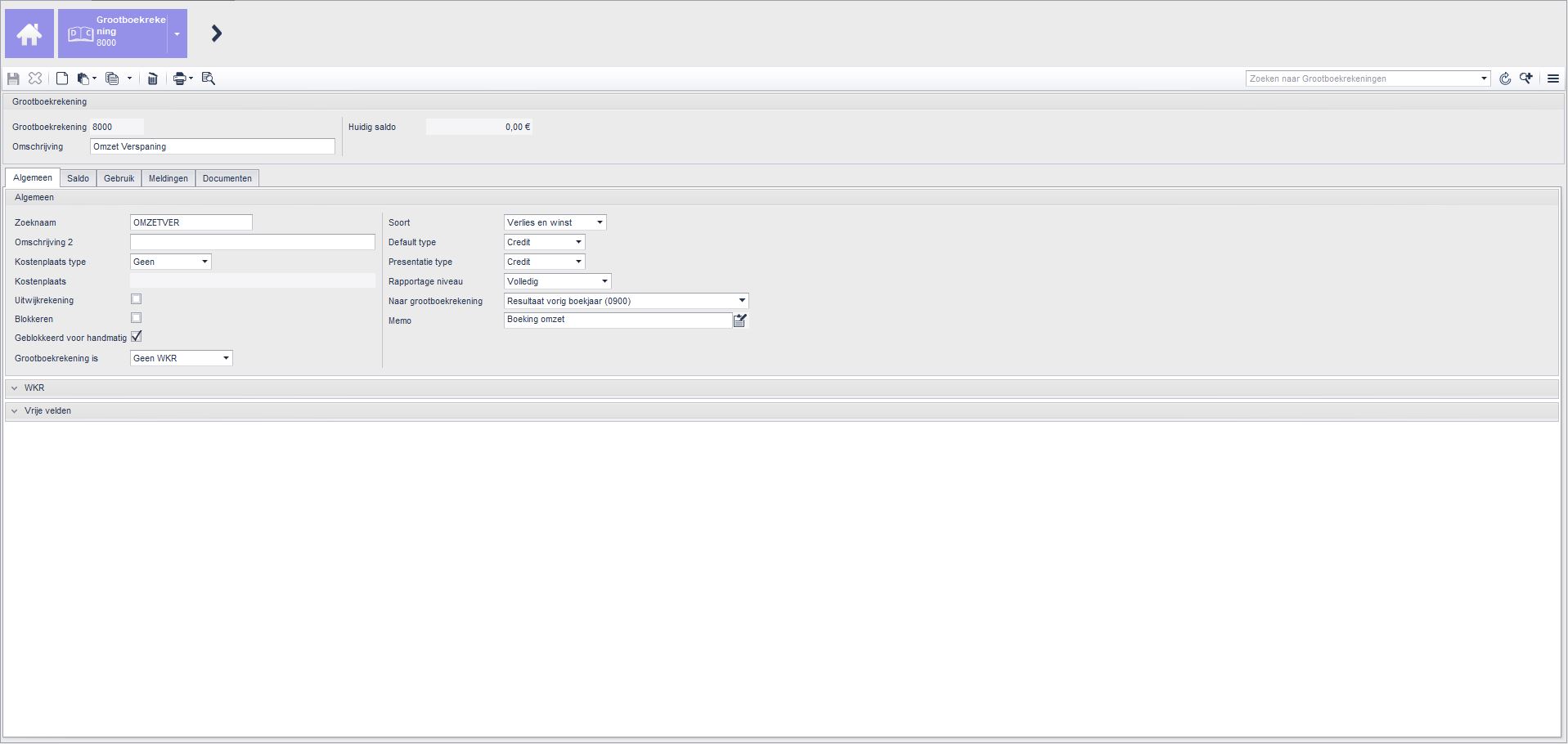
Task: Open the Grootboekrekening is dropdown
Action: (x=182, y=358)
